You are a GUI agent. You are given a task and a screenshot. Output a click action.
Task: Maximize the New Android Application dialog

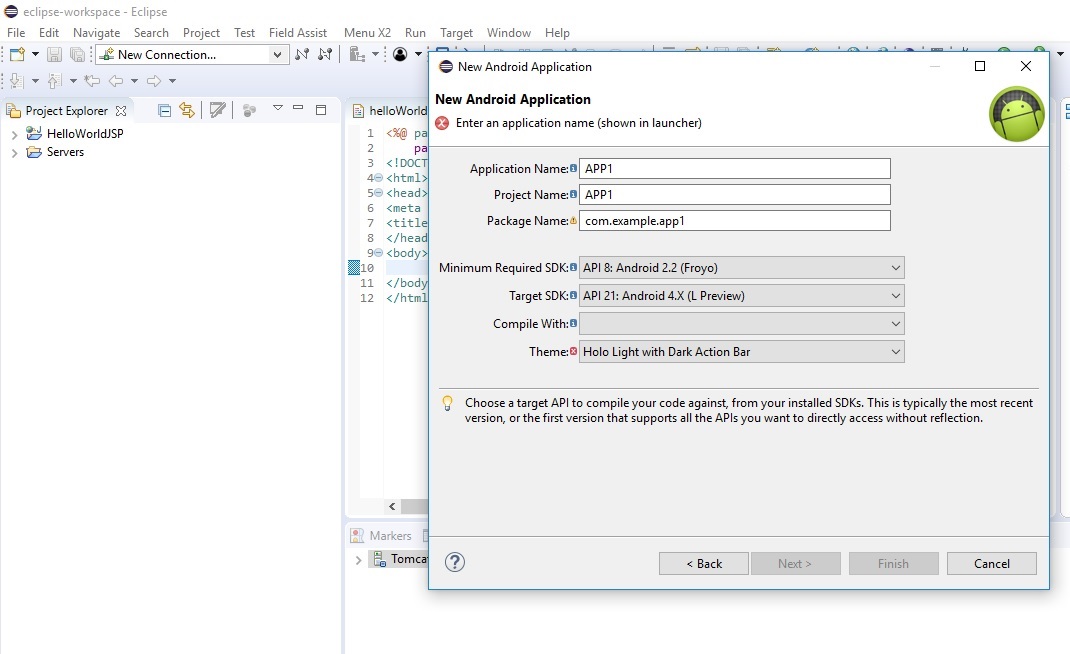click(980, 66)
